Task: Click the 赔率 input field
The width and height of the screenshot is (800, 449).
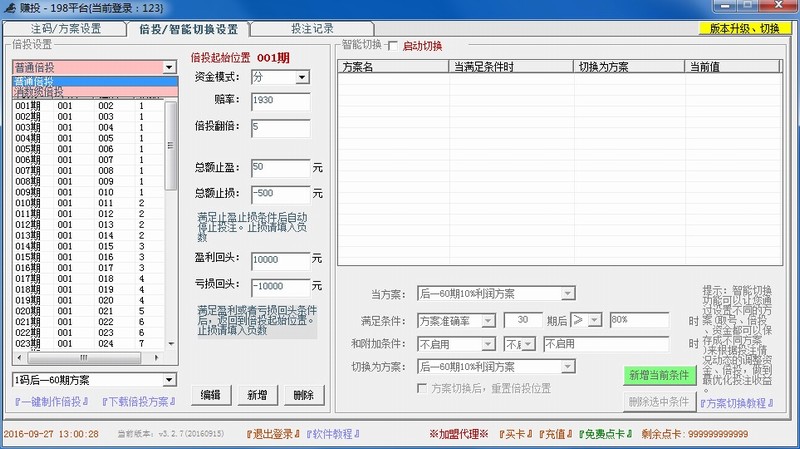Action: tap(280, 102)
